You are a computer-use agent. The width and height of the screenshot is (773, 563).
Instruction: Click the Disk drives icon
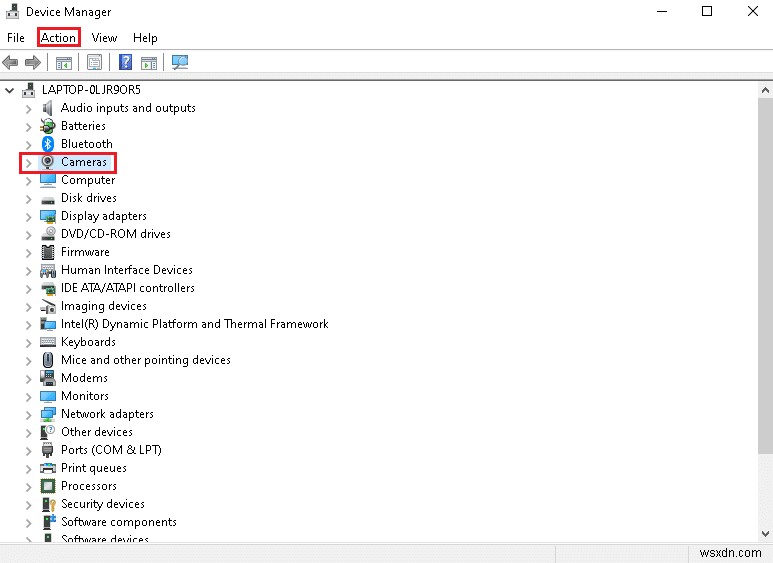(48, 200)
